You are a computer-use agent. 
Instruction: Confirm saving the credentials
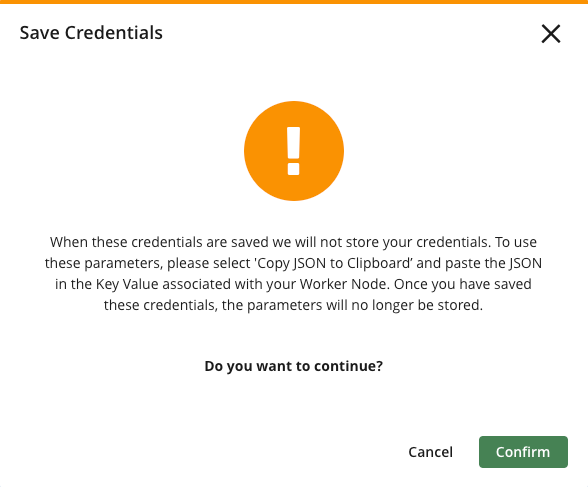pyautogui.click(x=523, y=452)
